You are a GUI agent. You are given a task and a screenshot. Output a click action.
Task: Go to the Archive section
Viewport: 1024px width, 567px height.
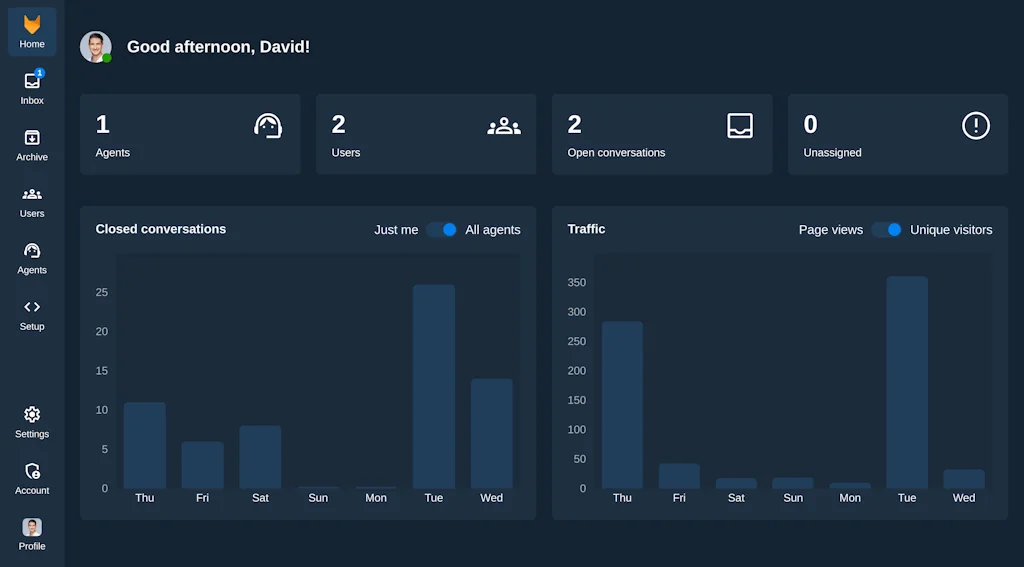(32, 144)
